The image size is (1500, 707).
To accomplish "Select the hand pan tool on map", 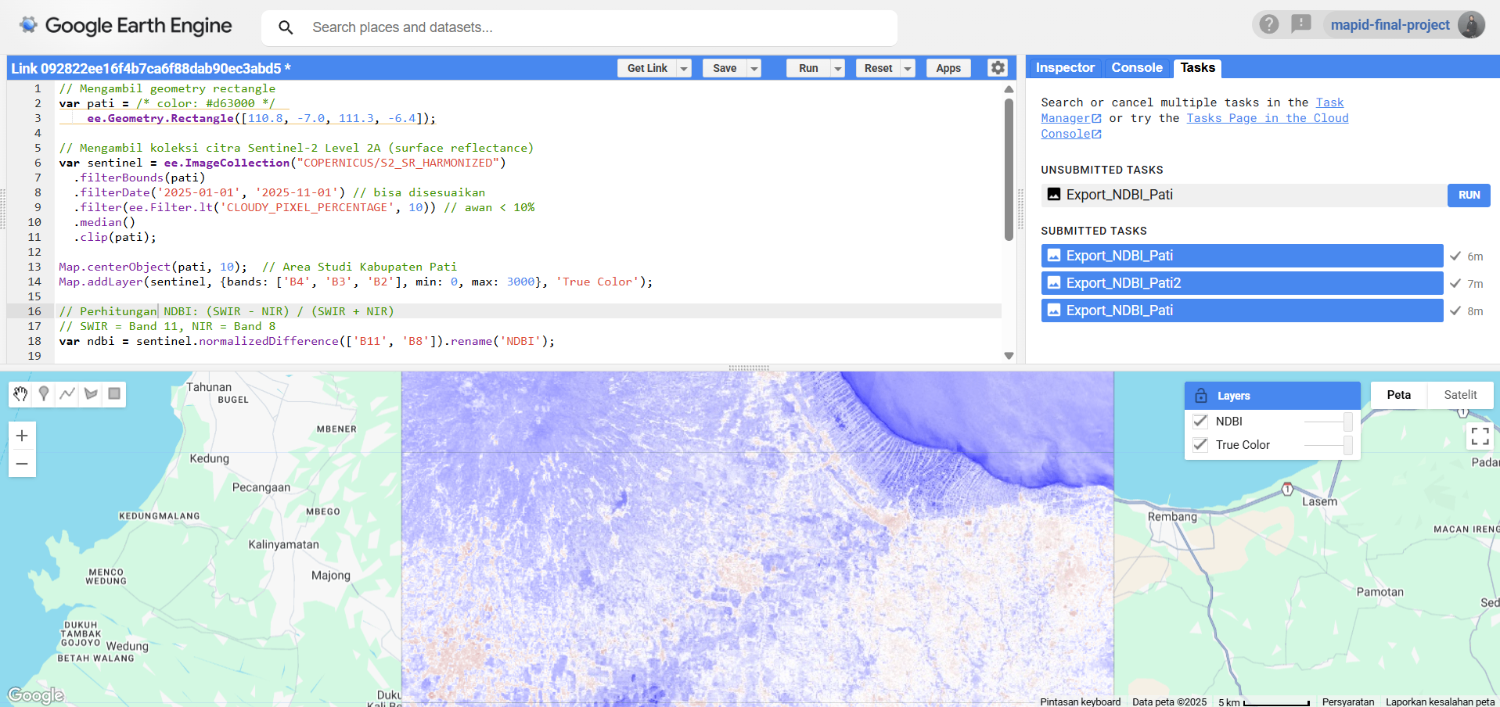I will click(x=20, y=394).
